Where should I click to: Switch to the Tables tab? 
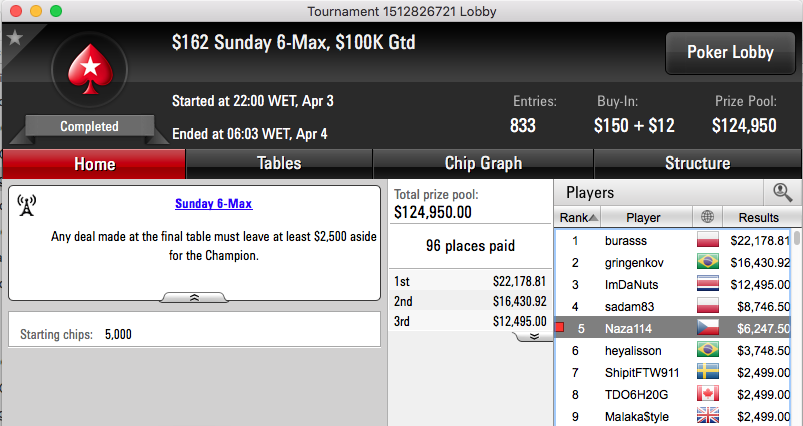(279, 163)
